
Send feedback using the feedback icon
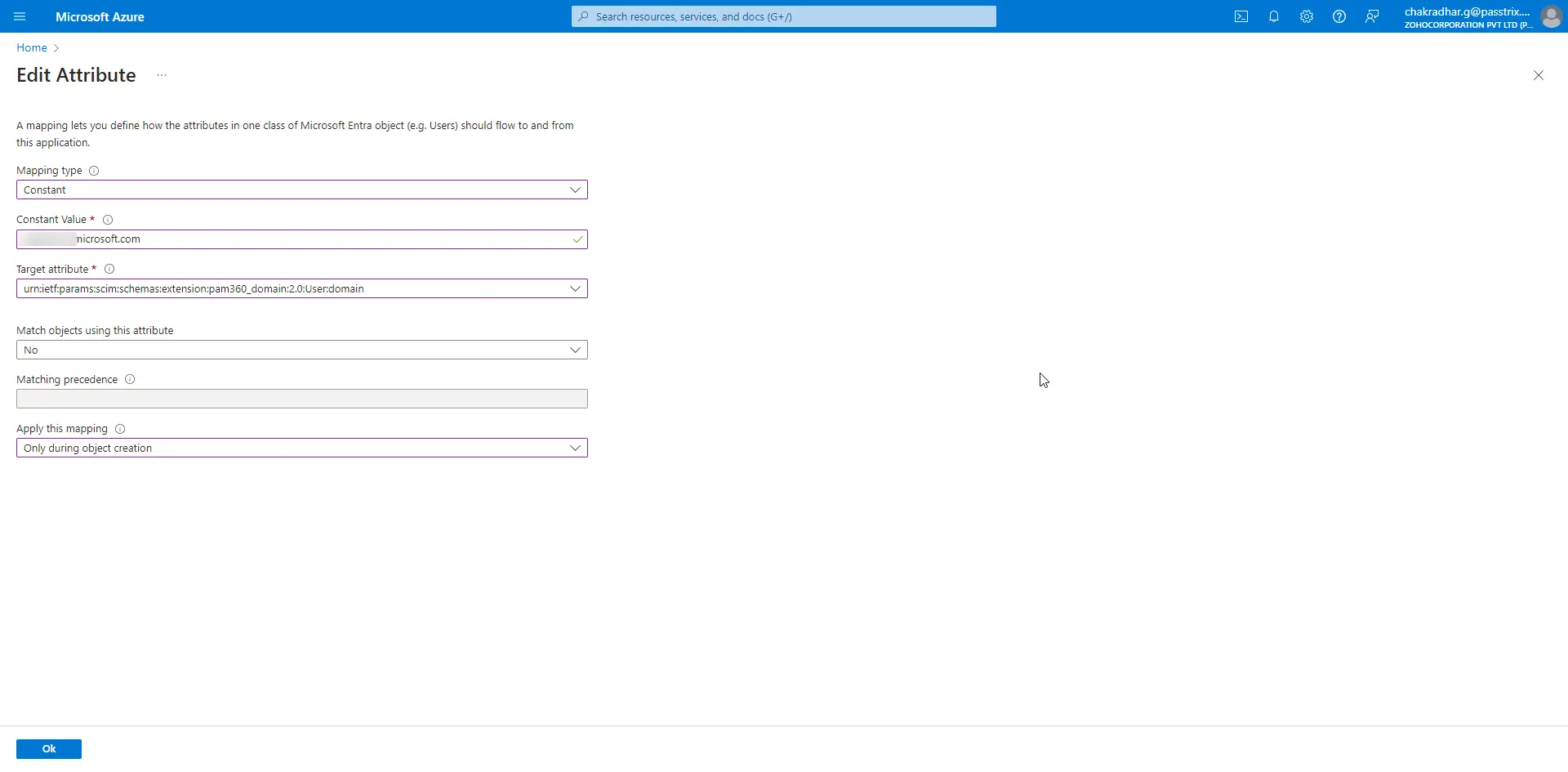click(1371, 16)
